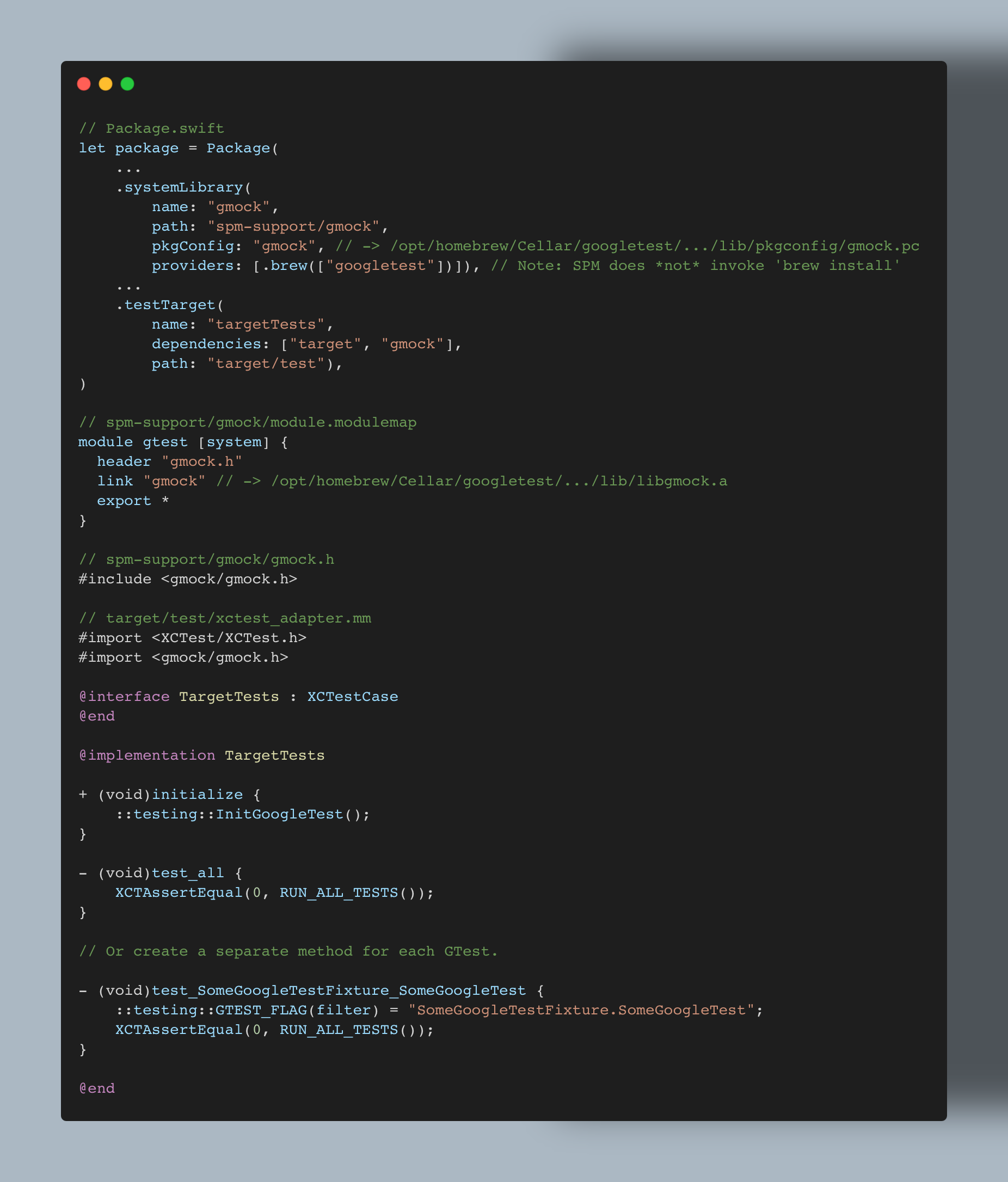This screenshot has height=1182, width=1008.
Task: Click the 'header "gmock.h"' line
Action: coord(169,461)
